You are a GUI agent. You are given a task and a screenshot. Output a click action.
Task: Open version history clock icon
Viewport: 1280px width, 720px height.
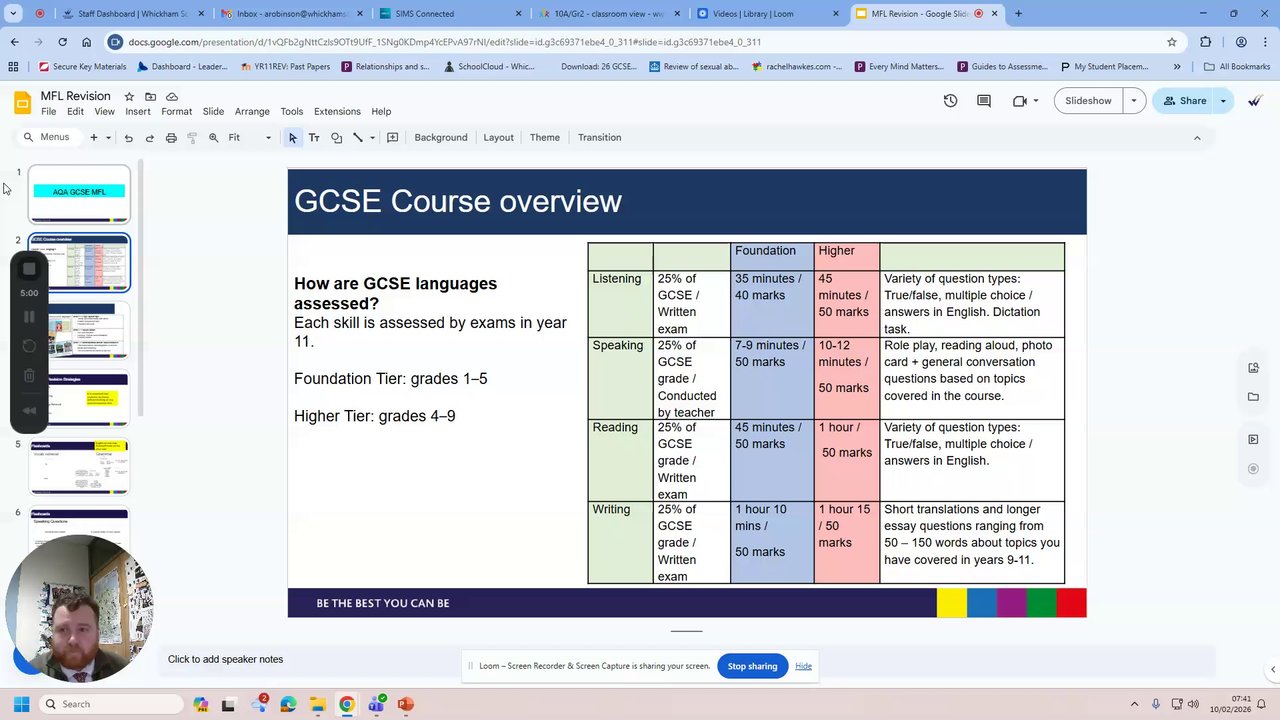(950, 101)
